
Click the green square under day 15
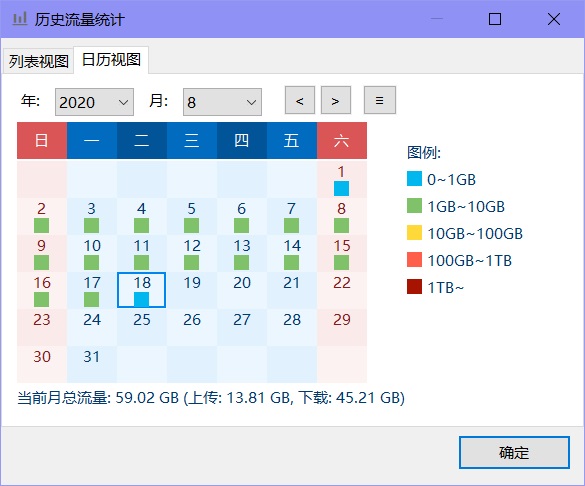point(341,263)
